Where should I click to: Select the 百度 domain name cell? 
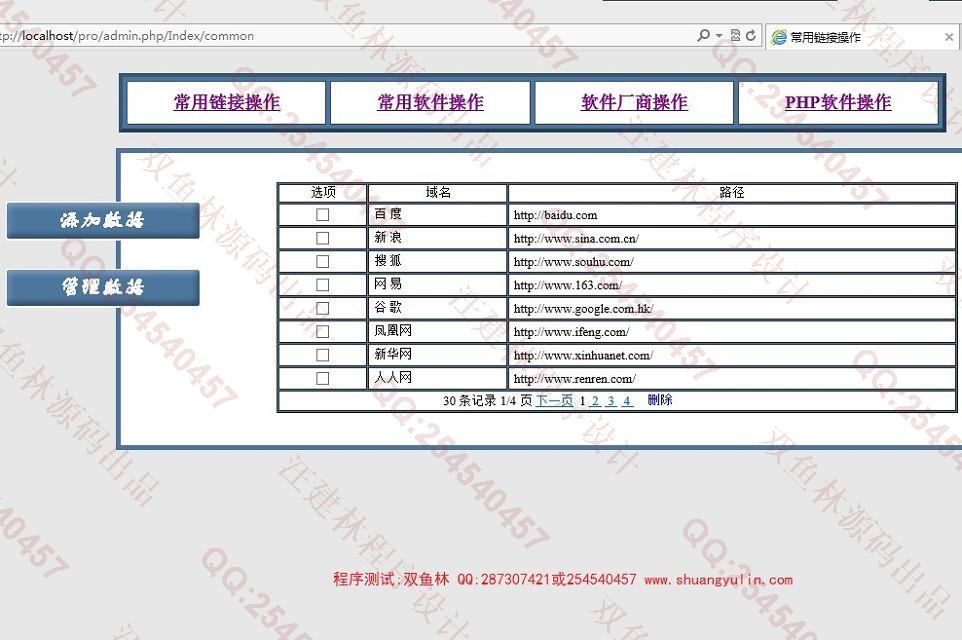coord(437,215)
